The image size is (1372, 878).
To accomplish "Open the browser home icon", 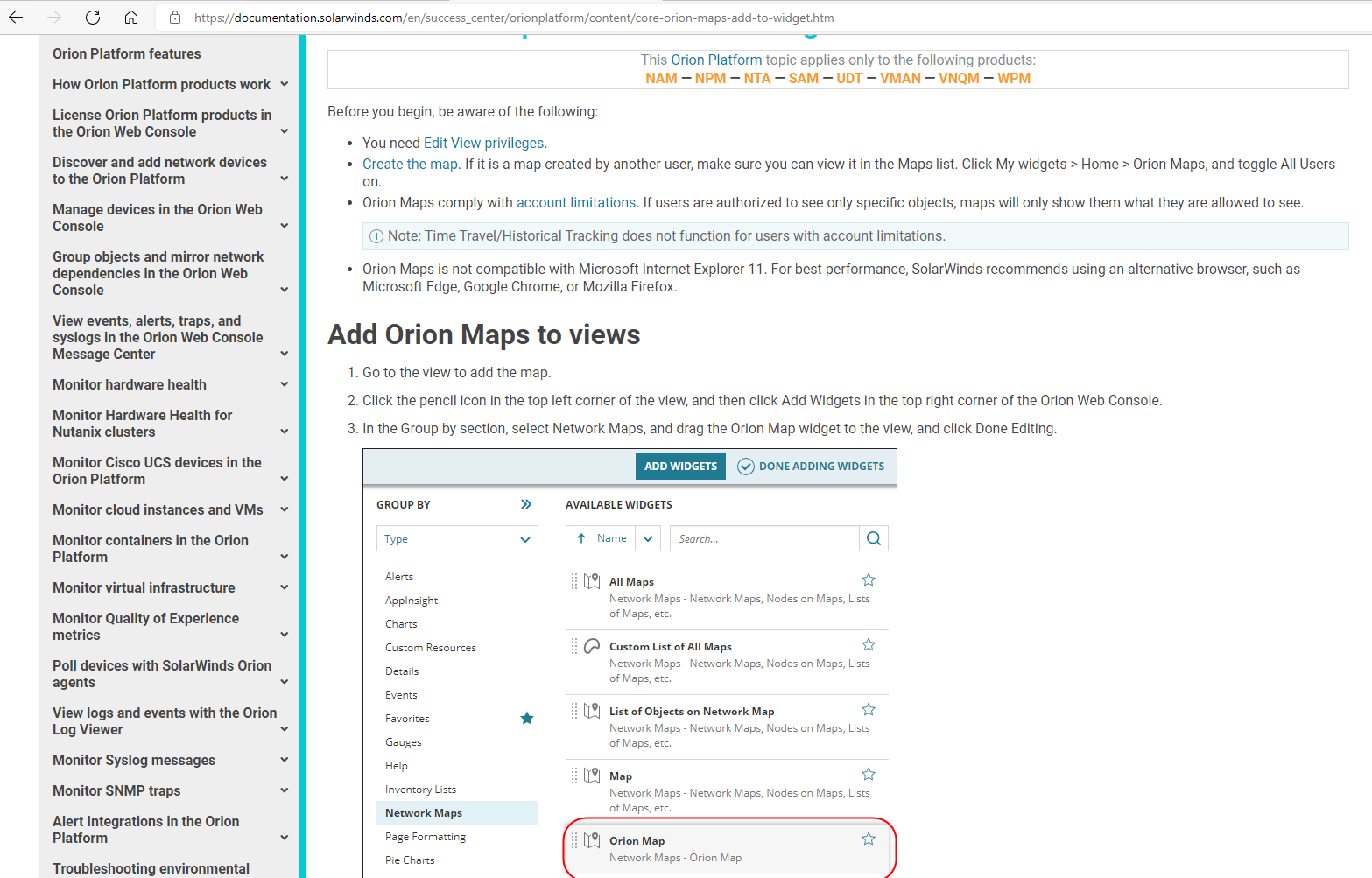I will [x=131, y=17].
